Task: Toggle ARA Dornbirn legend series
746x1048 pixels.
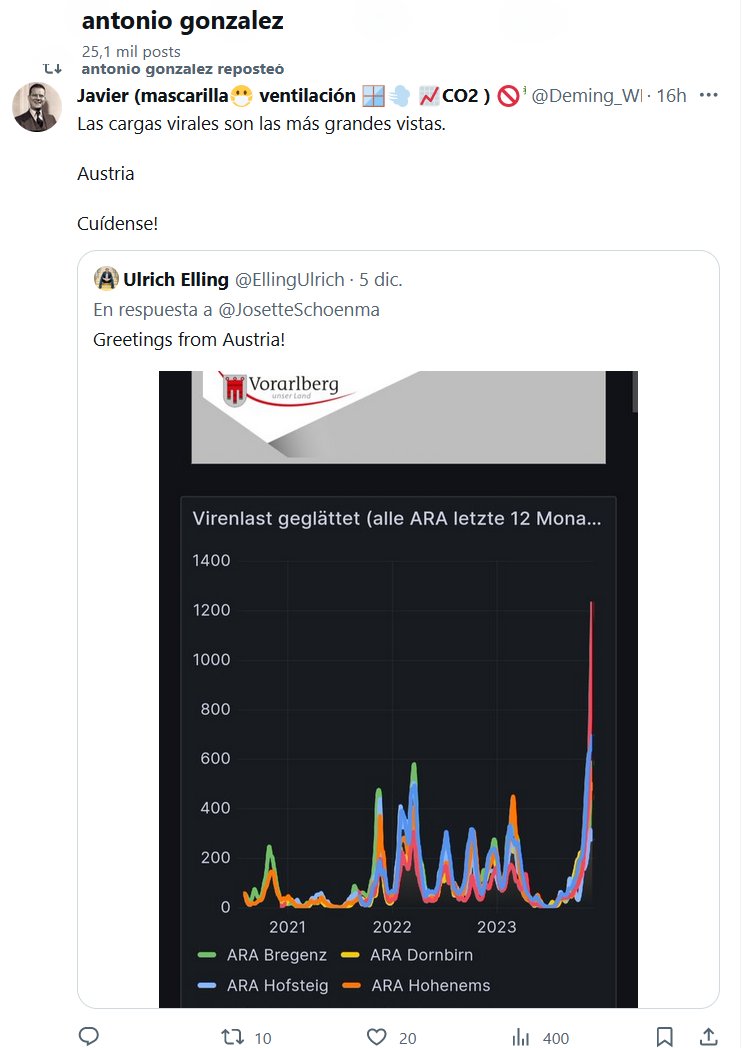Action: 415,955
